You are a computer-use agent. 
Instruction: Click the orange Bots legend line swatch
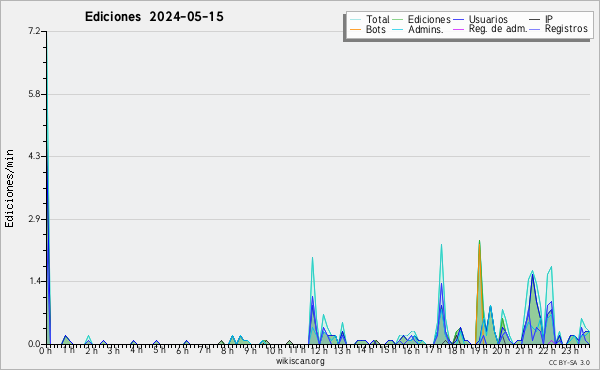pyautogui.click(x=355, y=29)
